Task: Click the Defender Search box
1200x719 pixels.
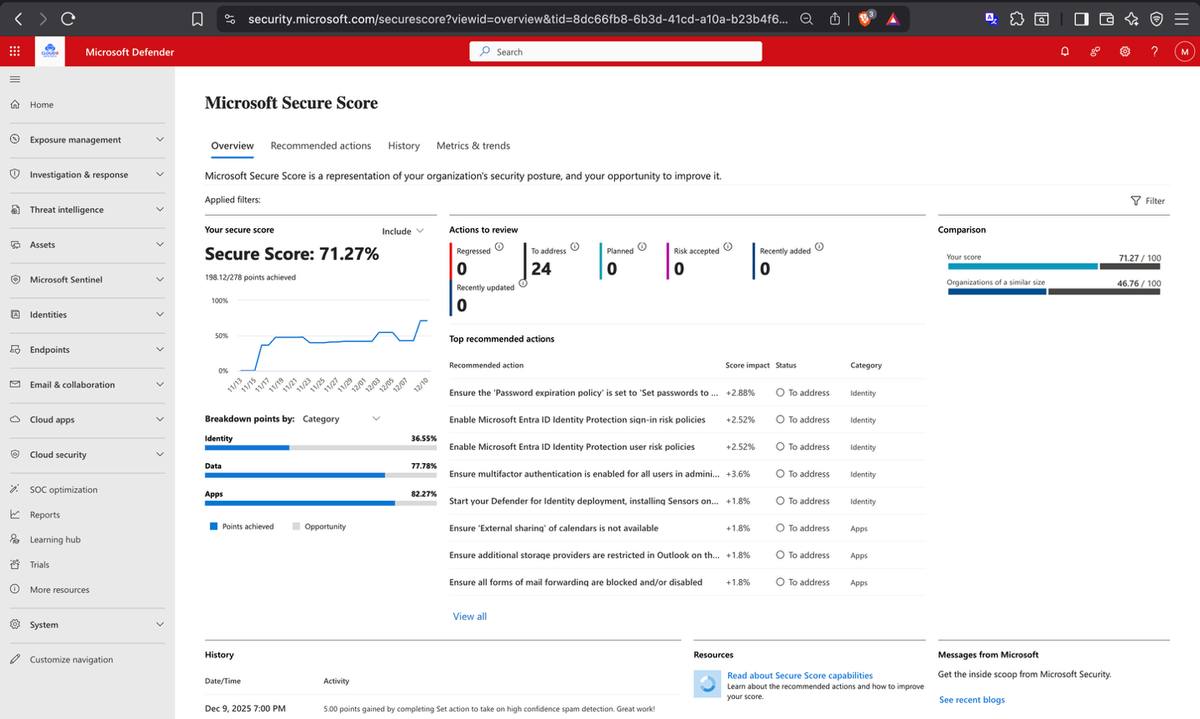Action: [x=615, y=52]
